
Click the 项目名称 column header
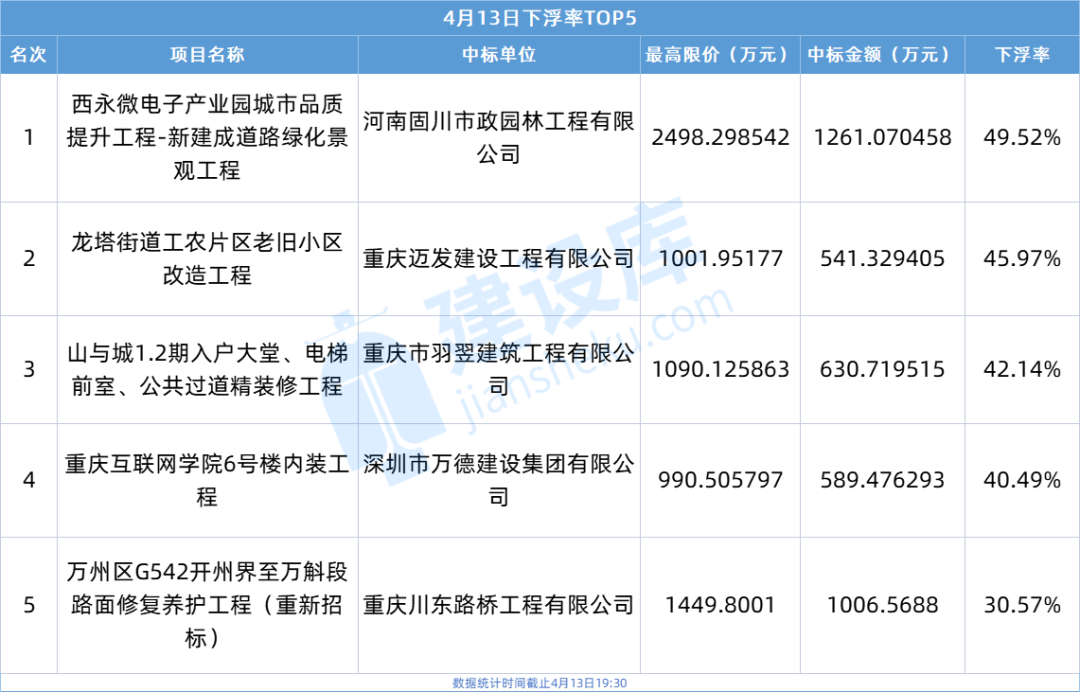[x=207, y=55]
